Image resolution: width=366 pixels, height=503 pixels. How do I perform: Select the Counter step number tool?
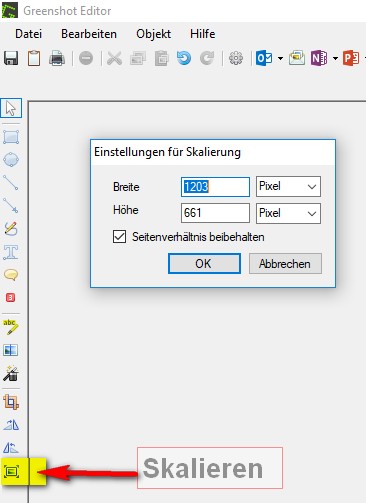11,297
